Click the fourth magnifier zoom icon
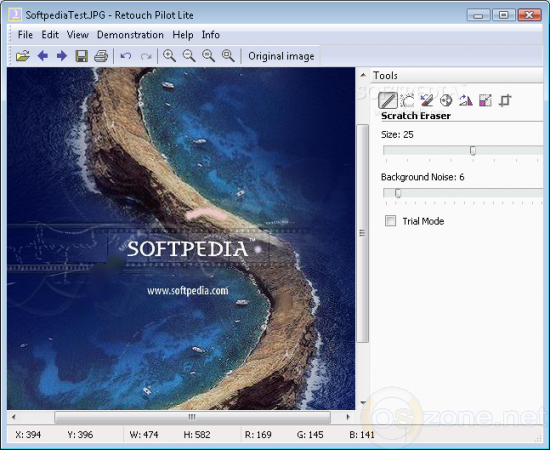The height and width of the screenshot is (450, 550). tap(228, 56)
